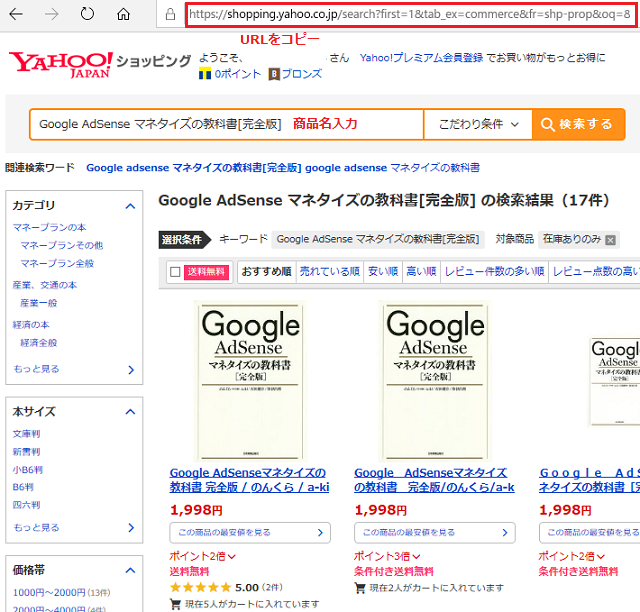Click the orange 検索する button
640x612 pixels.
(x=578, y=124)
